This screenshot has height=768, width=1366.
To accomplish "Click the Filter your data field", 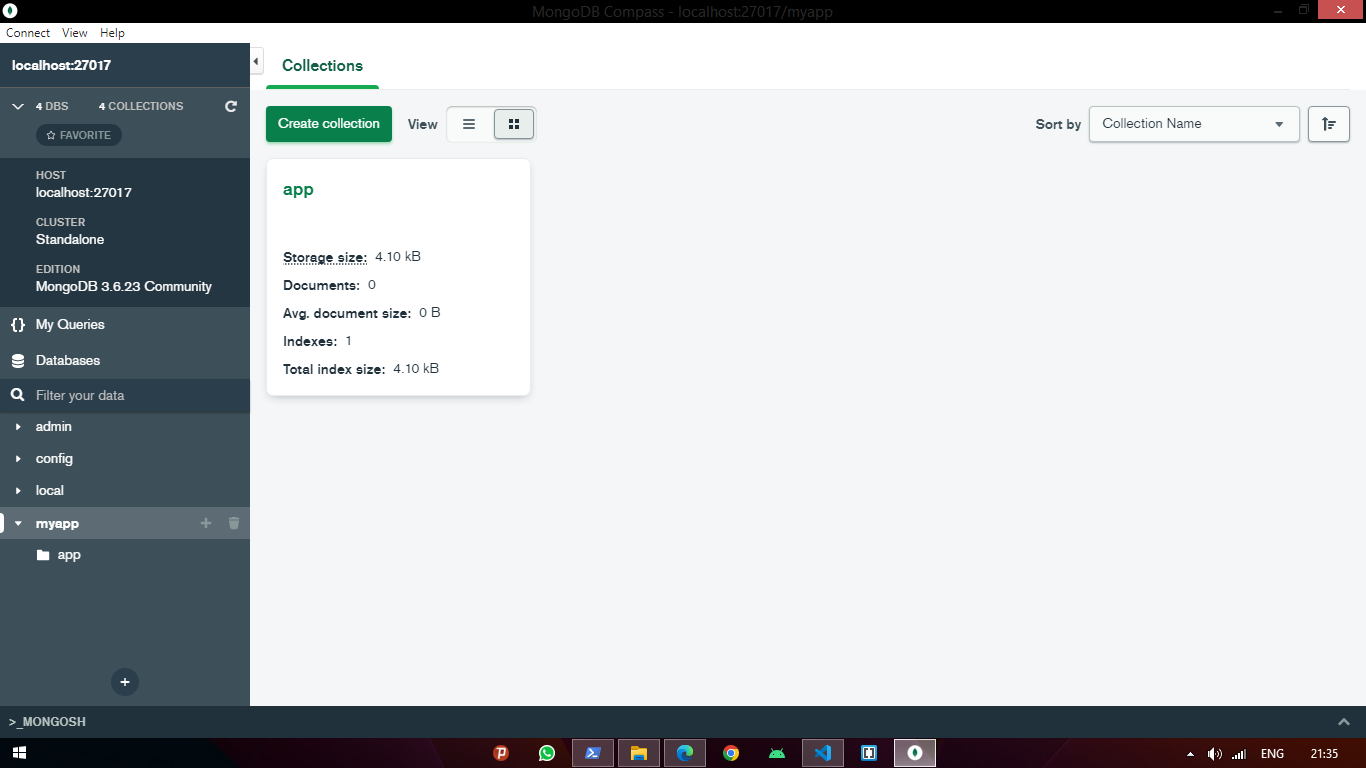I will (x=125, y=396).
